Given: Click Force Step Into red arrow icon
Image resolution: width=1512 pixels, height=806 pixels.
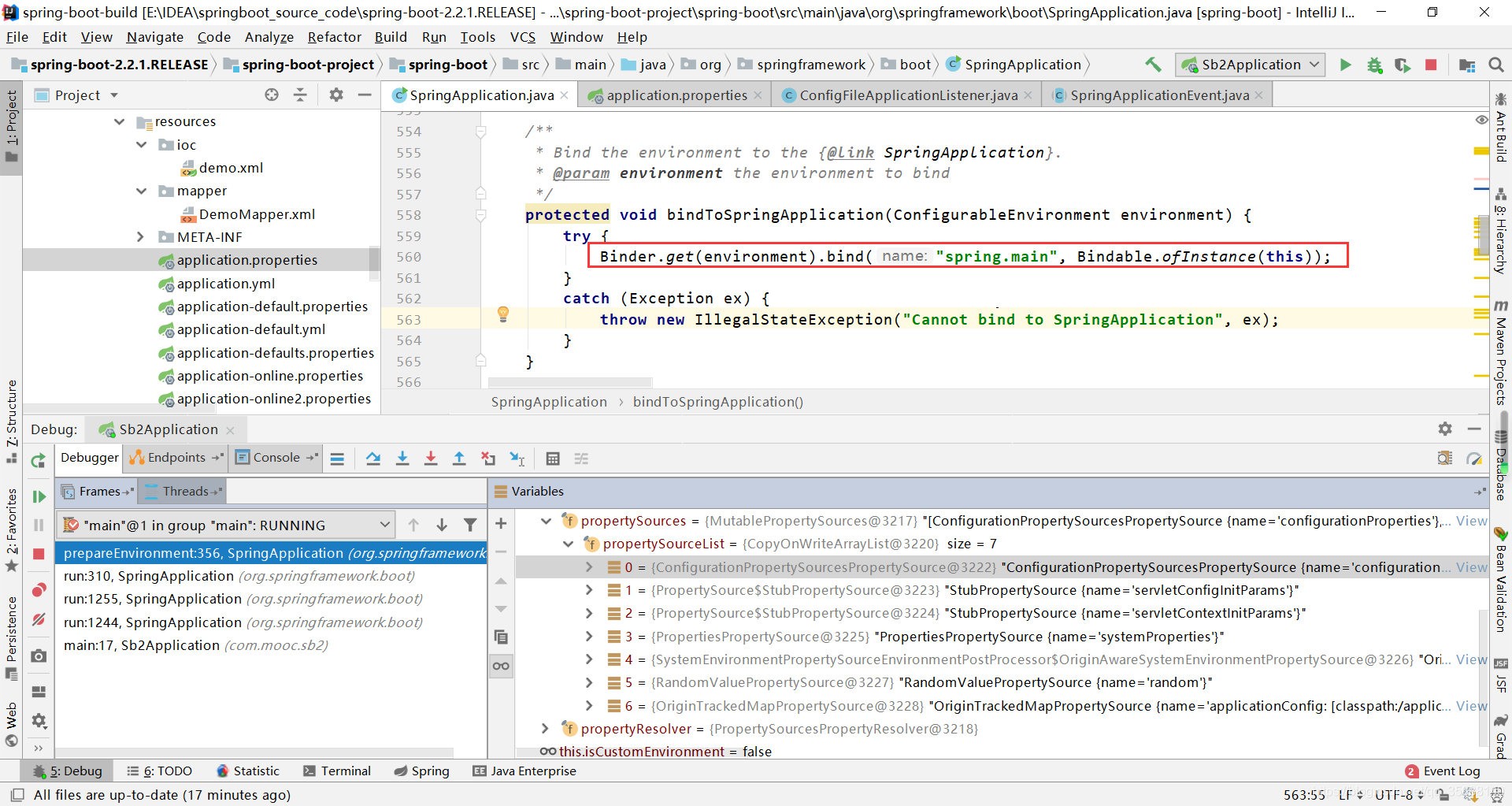Looking at the screenshot, I should (x=431, y=459).
